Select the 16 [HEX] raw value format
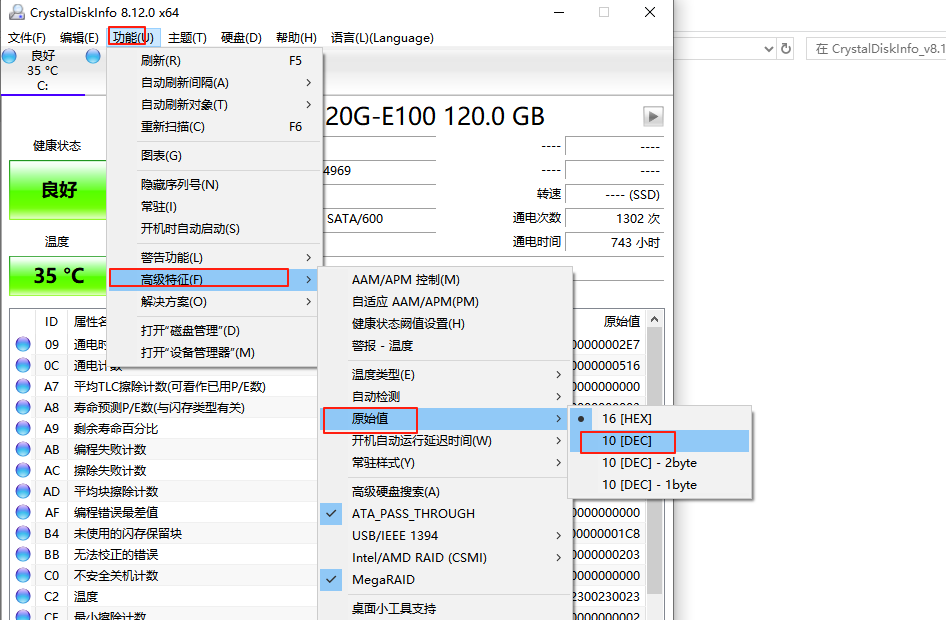This screenshot has width=946, height=620. point(660,419)
